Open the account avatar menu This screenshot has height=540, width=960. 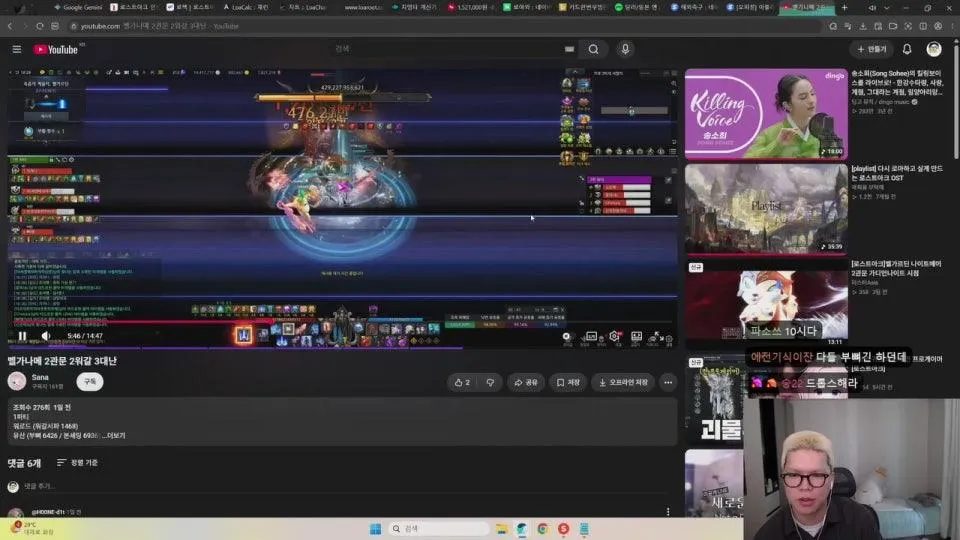point(934,49)
